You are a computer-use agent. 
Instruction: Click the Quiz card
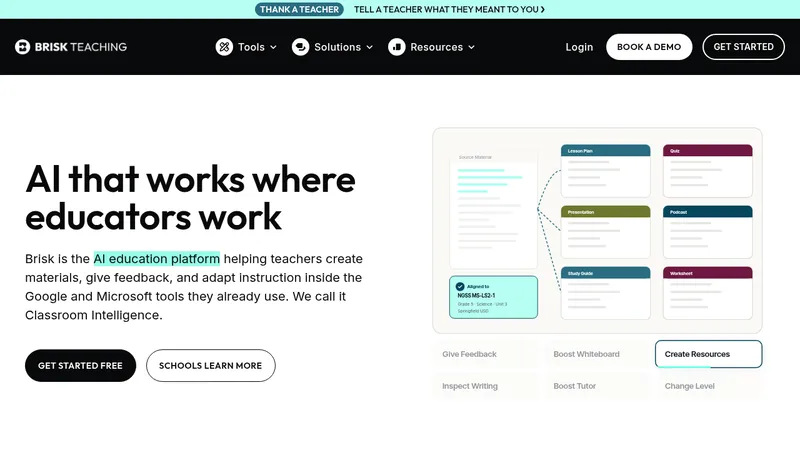click(x=708, y=171)
